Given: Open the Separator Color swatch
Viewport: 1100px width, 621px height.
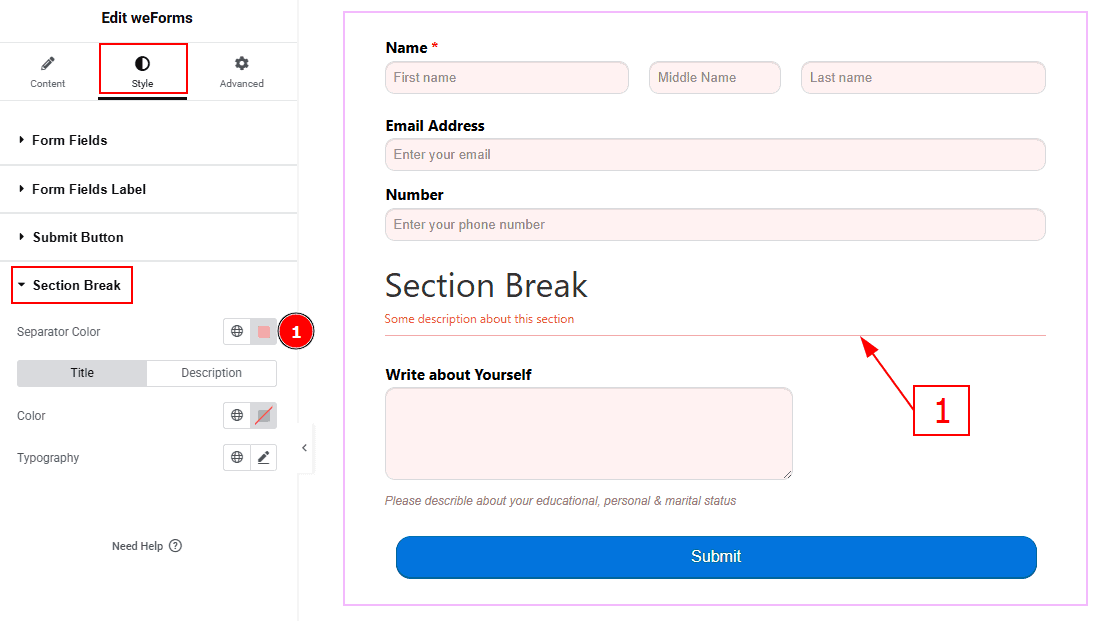Looking at the screenshot, I should [264, 331].
